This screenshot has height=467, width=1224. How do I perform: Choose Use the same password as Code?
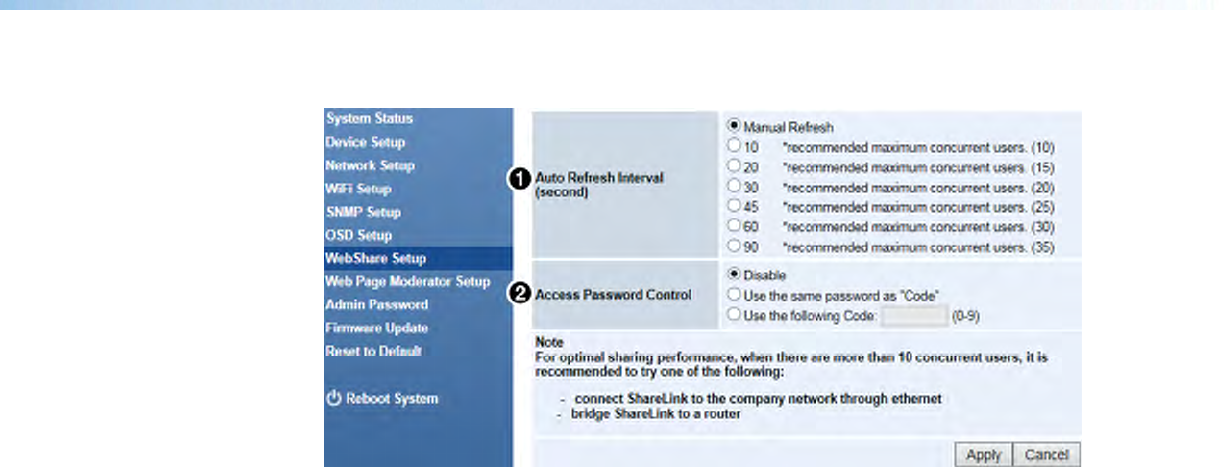pyautogui.click(x=735, y=295)
